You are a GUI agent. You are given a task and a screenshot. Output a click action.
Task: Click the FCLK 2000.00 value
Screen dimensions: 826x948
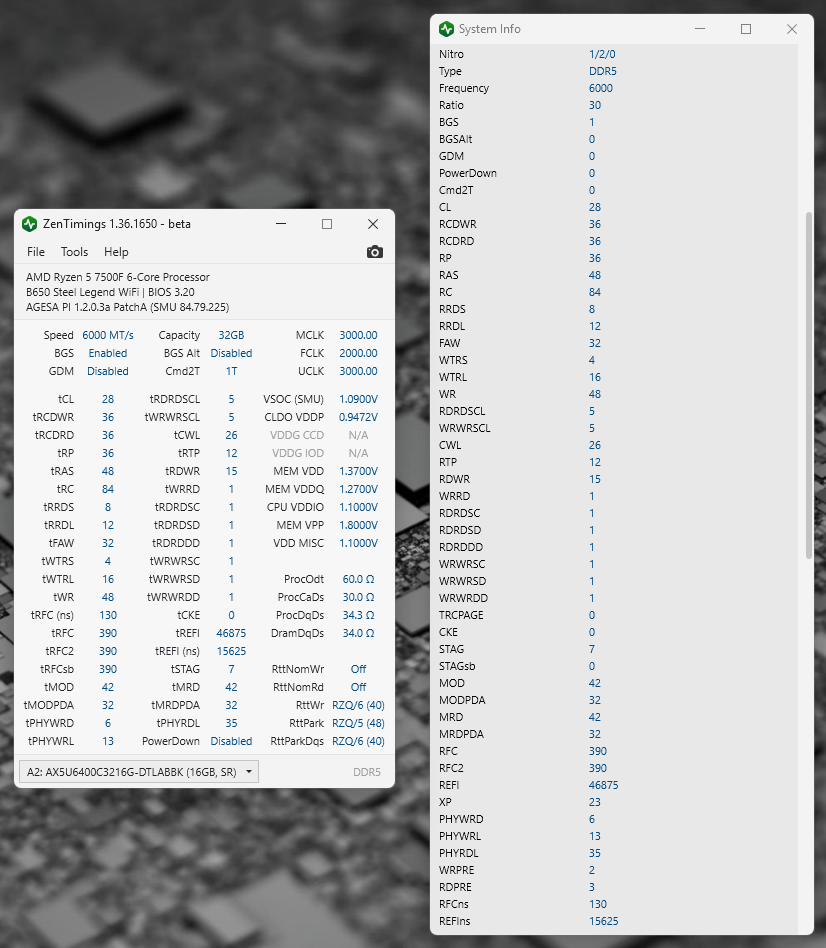coord(358,353)
